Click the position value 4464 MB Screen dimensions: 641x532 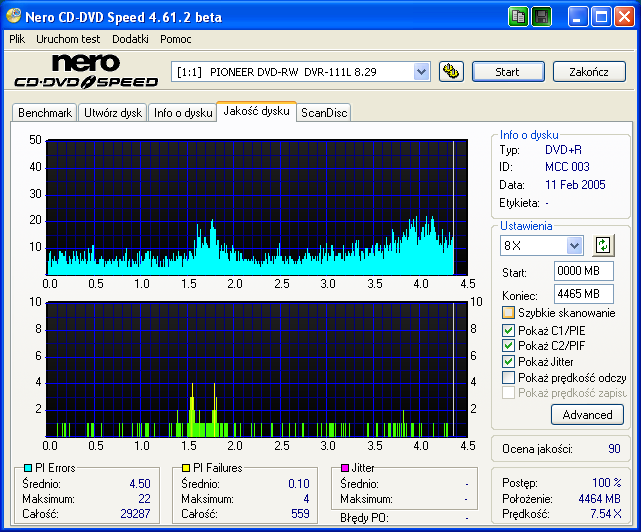[599, 499]
